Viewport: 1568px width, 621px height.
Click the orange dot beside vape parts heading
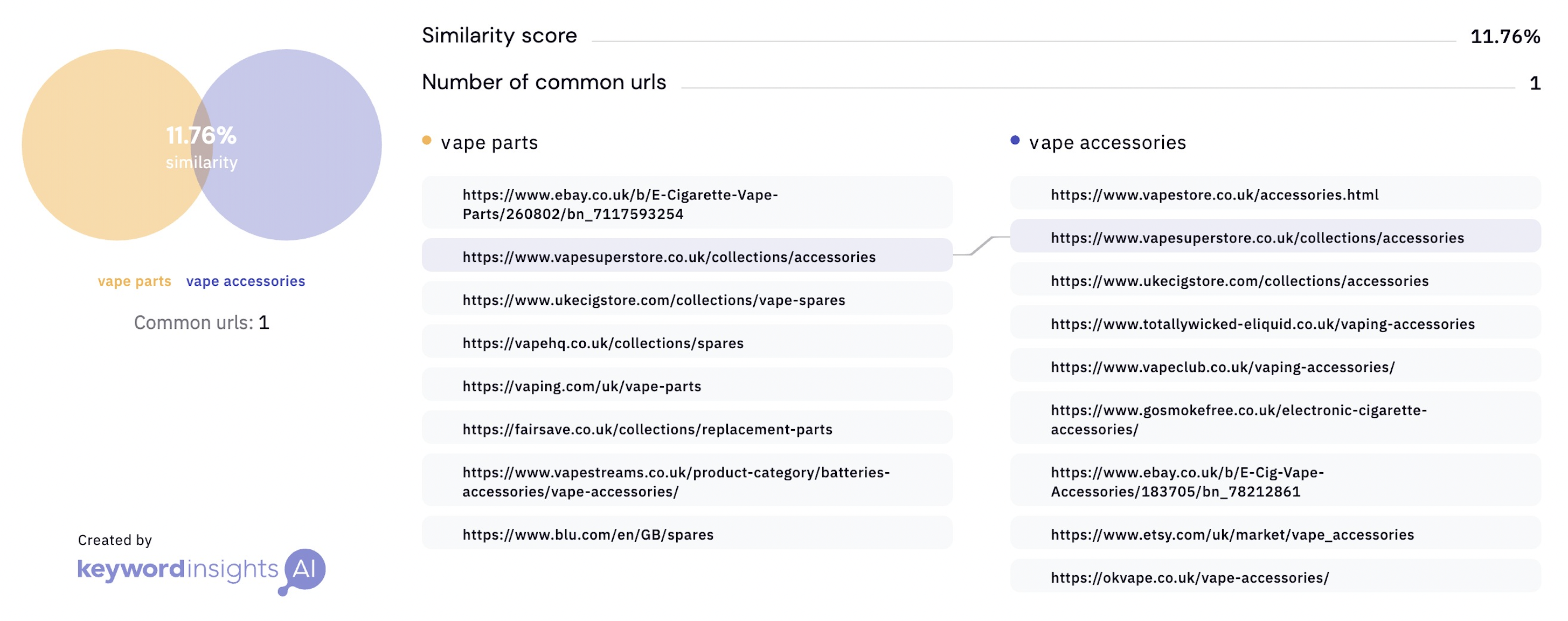coord(427,141)
